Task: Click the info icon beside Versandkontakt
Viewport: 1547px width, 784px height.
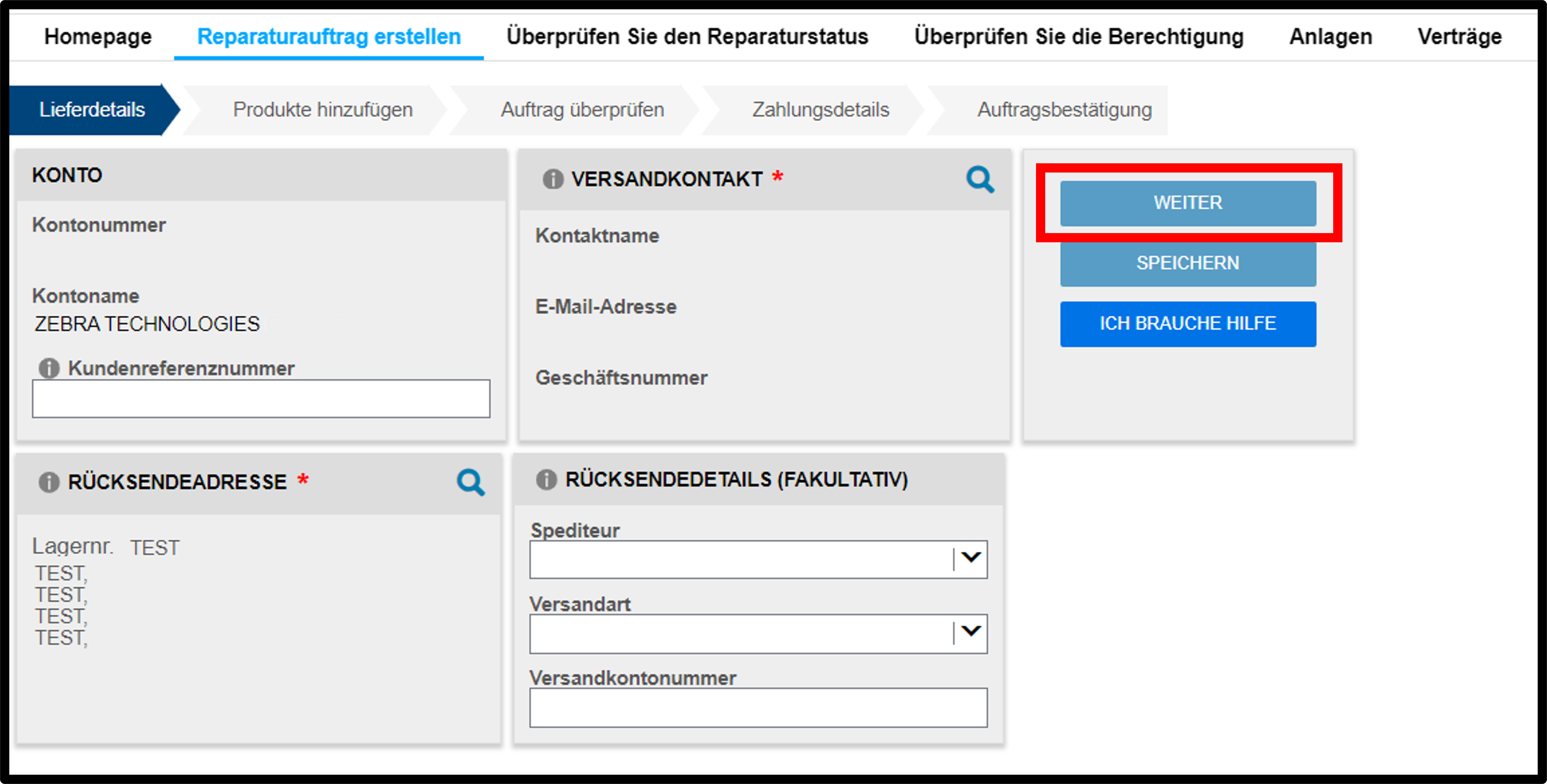Action: pos(553,179)
